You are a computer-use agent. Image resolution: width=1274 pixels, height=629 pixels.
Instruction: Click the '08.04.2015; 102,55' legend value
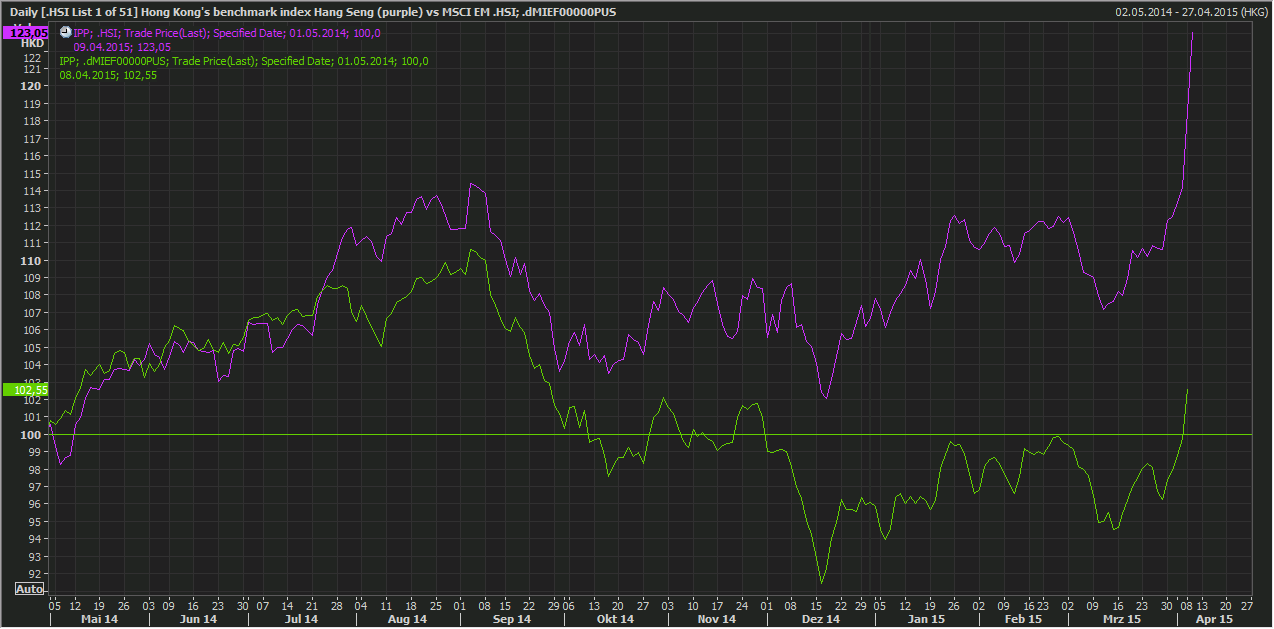pyautogui.click(x=108, y=75)
